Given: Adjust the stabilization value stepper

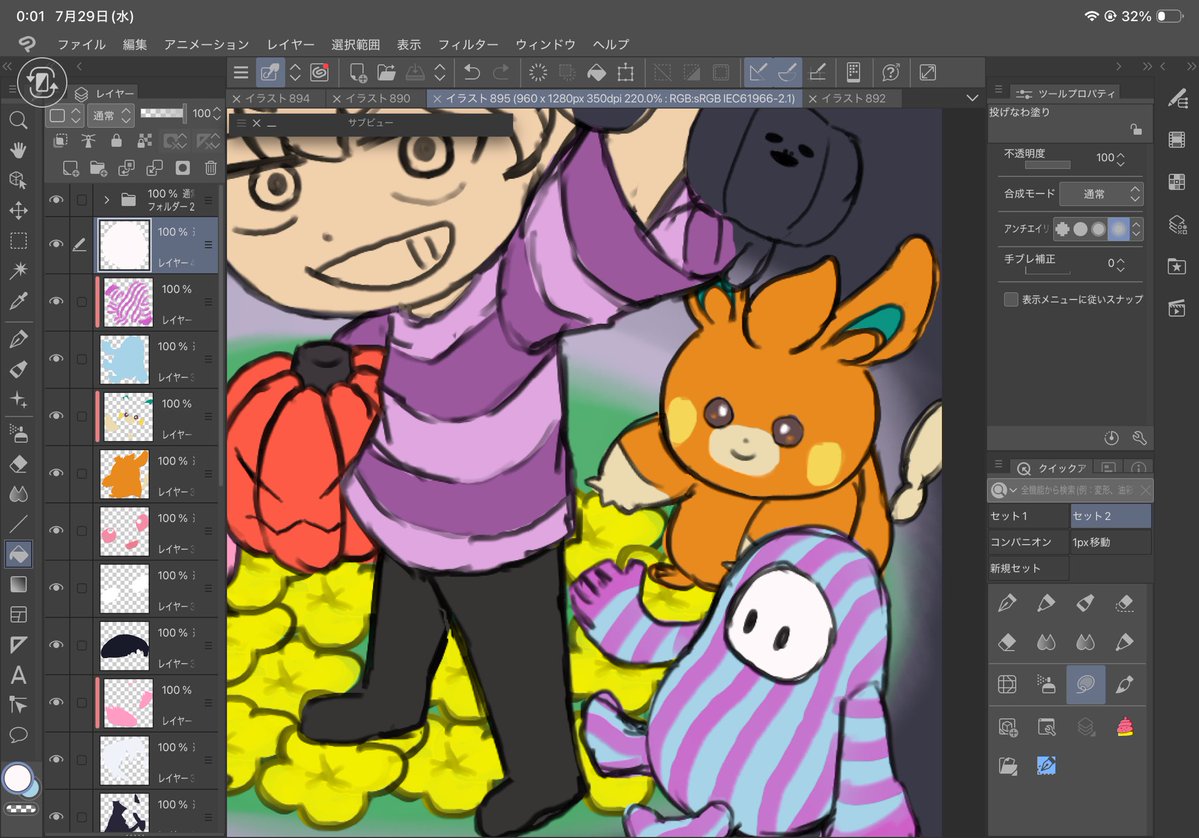Looking at the screenshot, I should coord(1120,264).
